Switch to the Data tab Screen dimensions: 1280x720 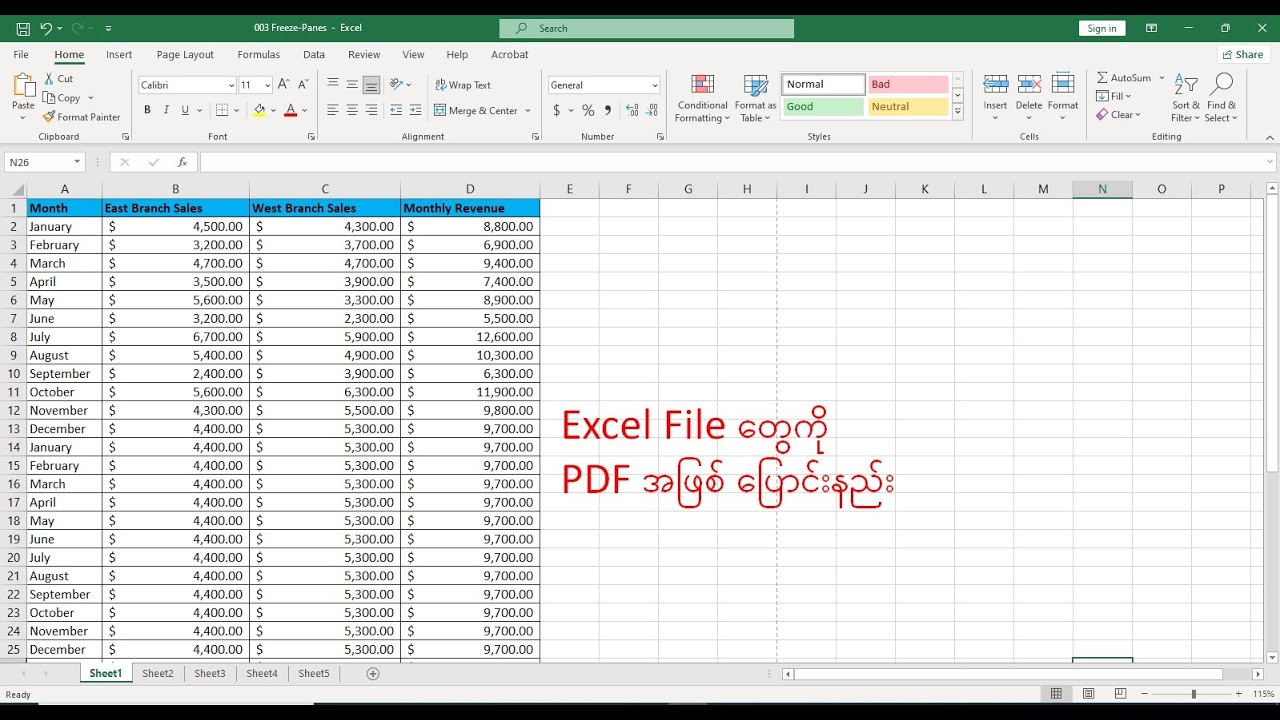click(x=314, y=55)
